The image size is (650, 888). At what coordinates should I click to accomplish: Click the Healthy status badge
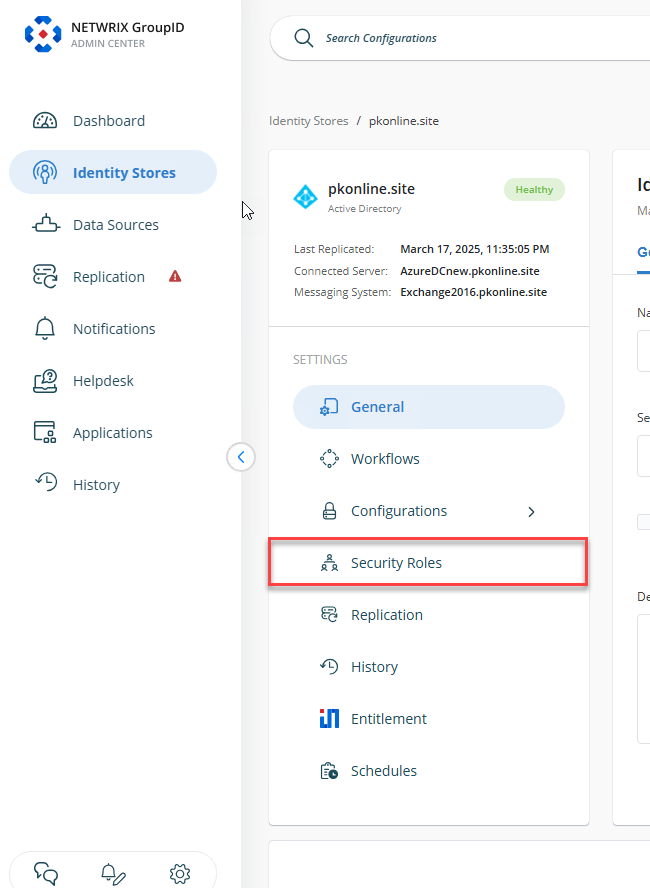click(x=534, y=190)
